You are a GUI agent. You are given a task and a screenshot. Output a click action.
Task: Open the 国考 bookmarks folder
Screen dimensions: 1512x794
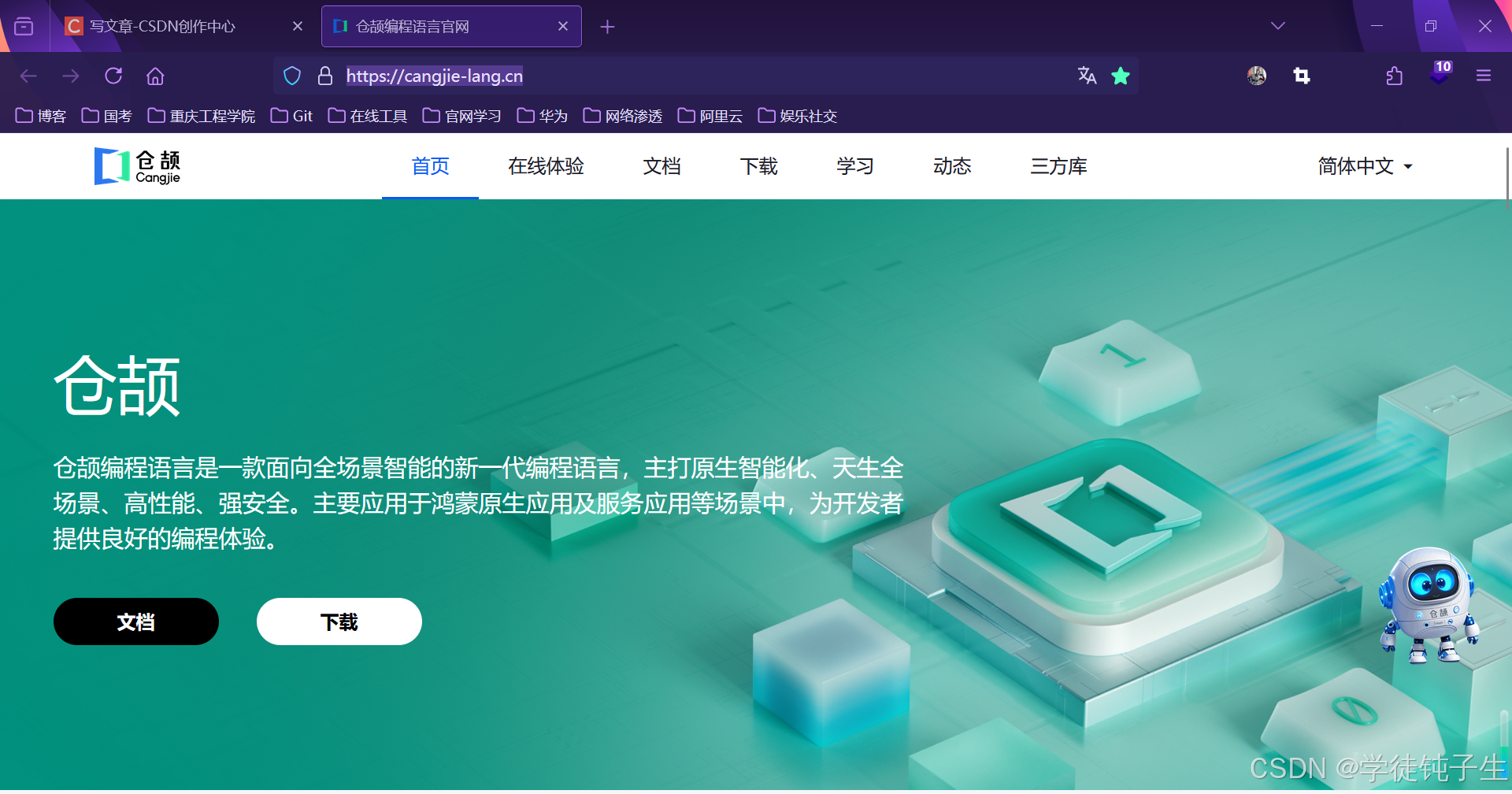107,116
